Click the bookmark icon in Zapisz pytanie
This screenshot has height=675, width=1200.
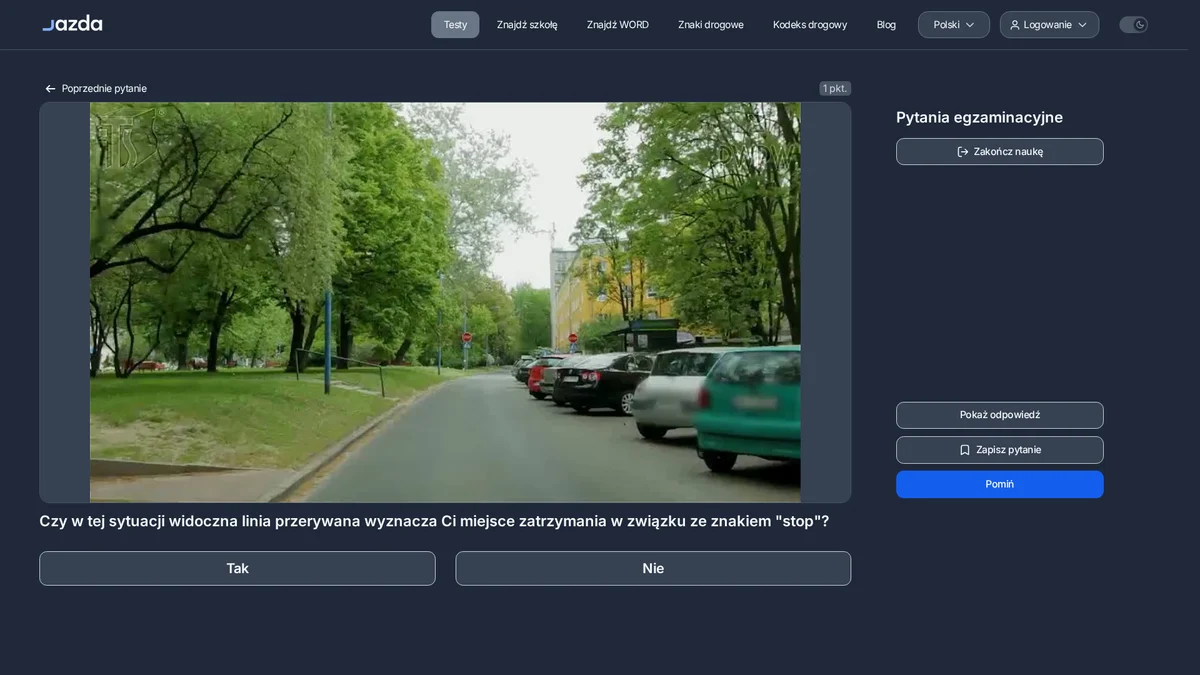point(965,450)
